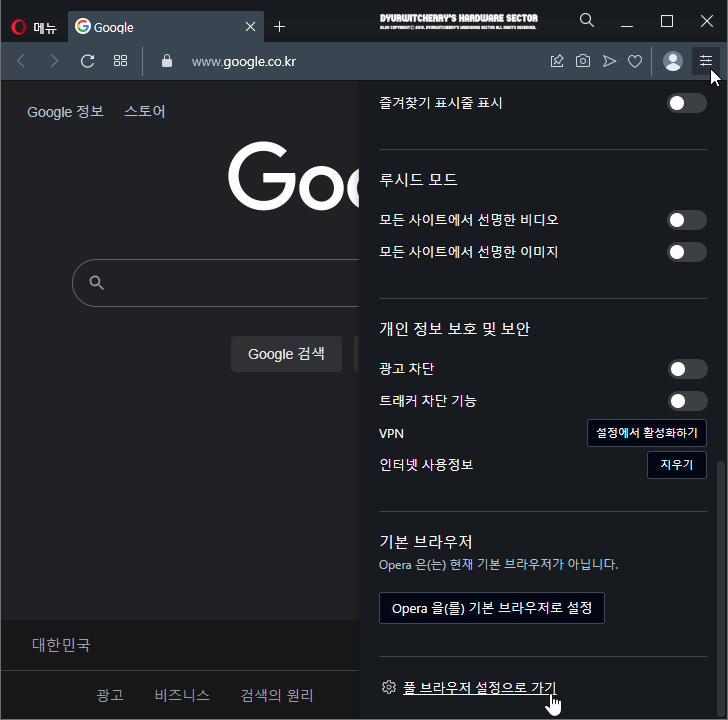The width and height of the screenshot is (728, 720).
Task: Close the Easy Setup panel icon
Action: point(706,60)
